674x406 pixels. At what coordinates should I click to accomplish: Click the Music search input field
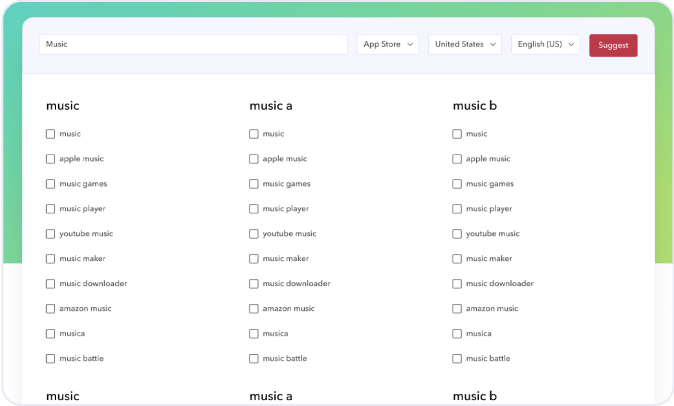[193, 45]
